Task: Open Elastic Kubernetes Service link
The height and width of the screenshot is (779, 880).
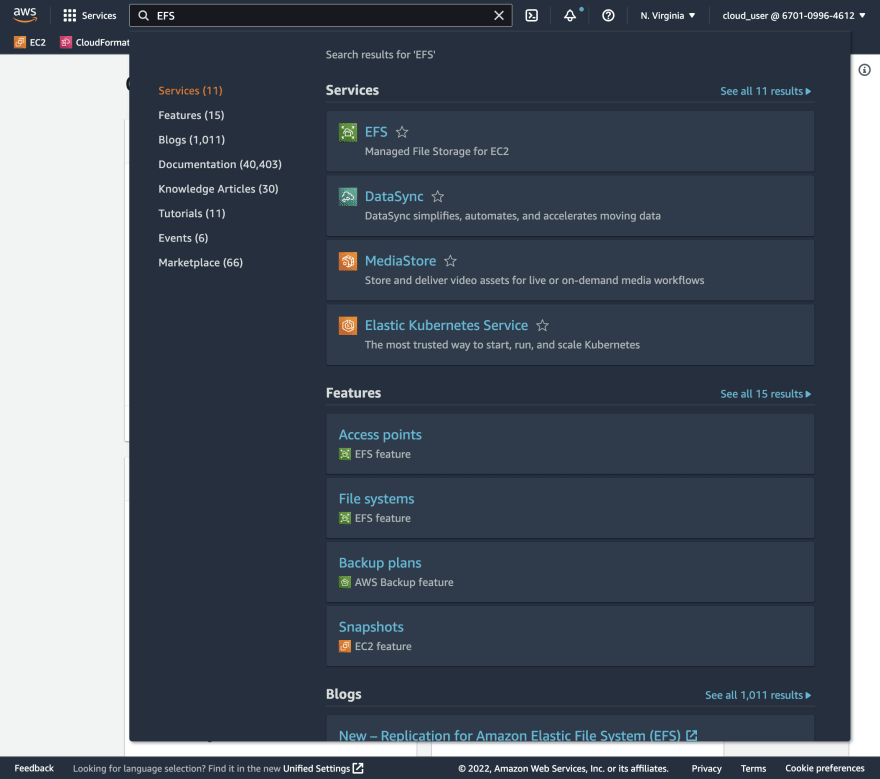Action: (446, 326)
